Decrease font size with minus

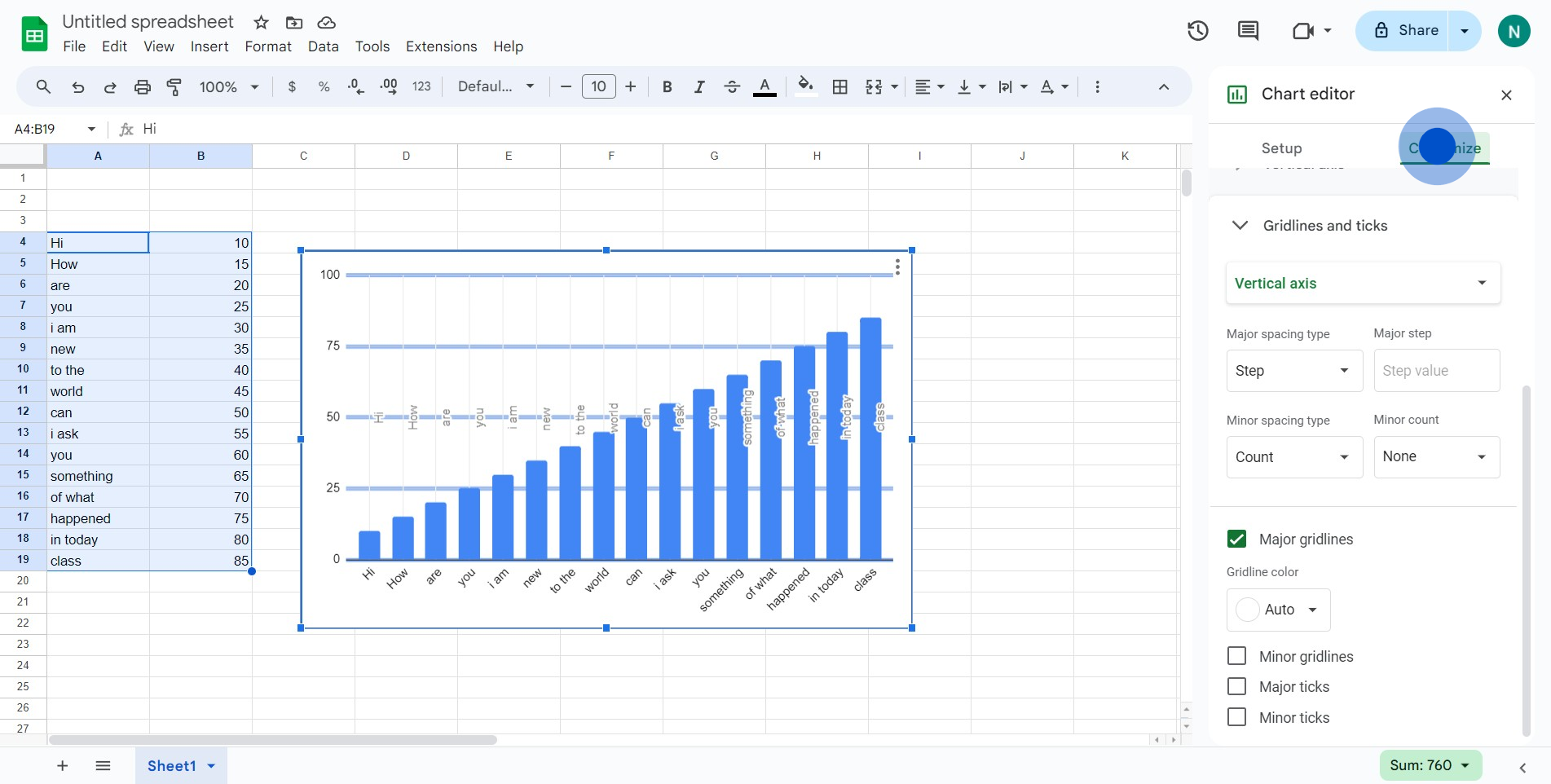coord(566,86)
